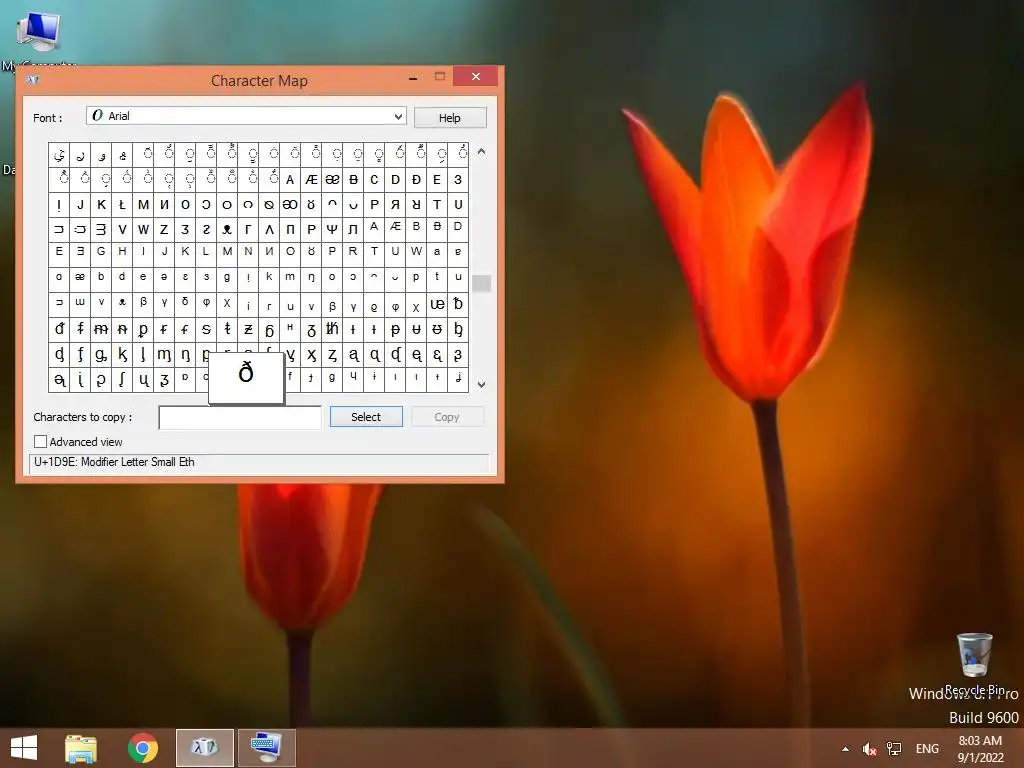
Task: Select the large Đ with stroke
Action: pyautogui.click(x=416, y=180)
